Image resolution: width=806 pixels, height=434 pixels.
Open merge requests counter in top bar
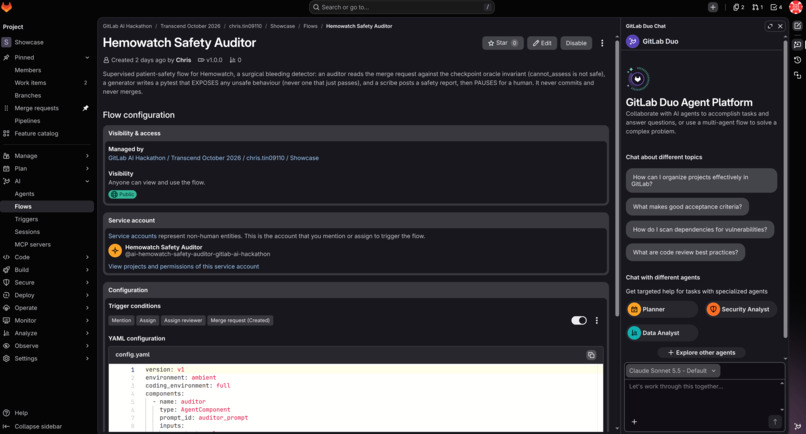pos(757,7)
